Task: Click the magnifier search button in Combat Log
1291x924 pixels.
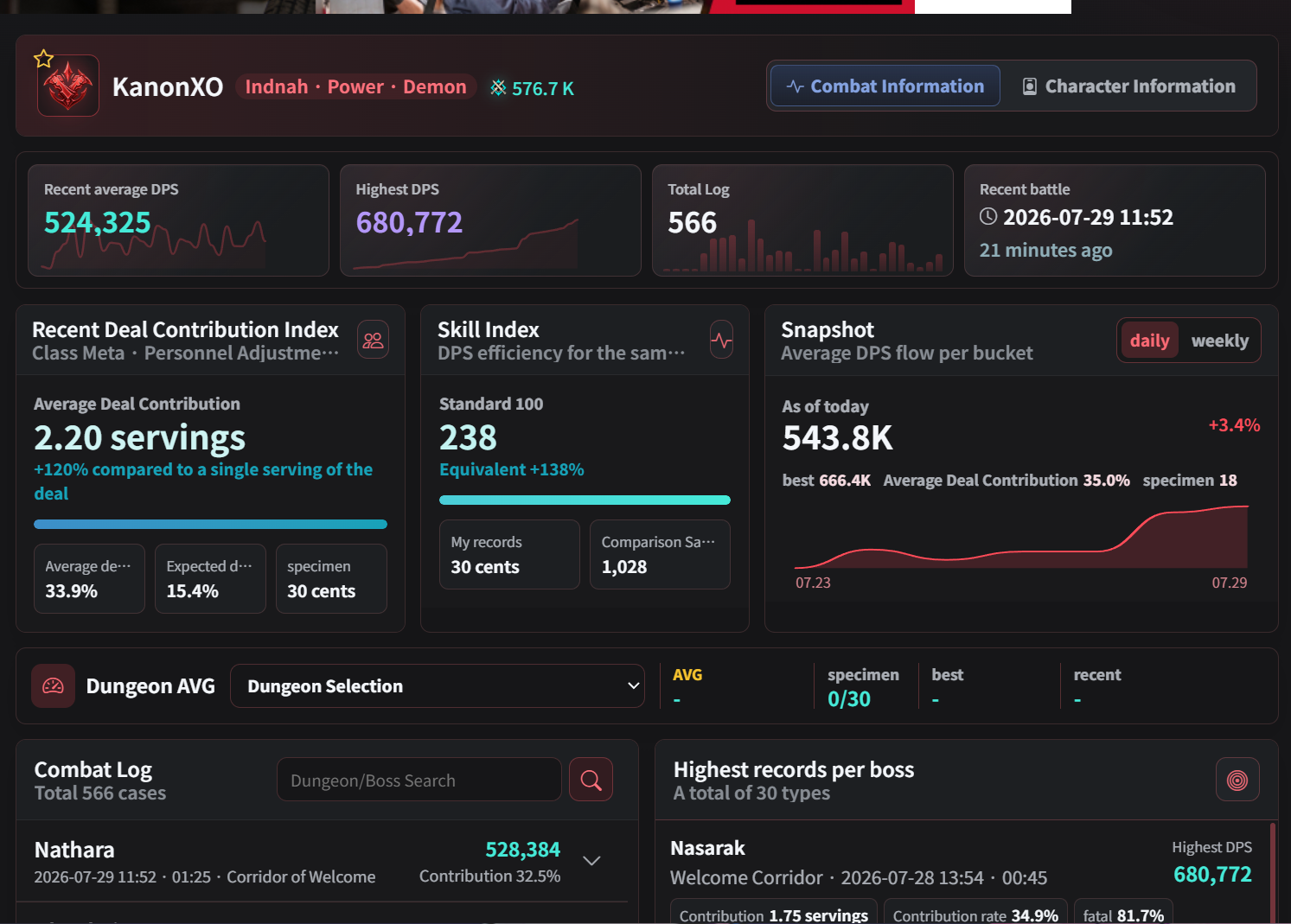Action: pyautogui.click(x=591, y=780)
